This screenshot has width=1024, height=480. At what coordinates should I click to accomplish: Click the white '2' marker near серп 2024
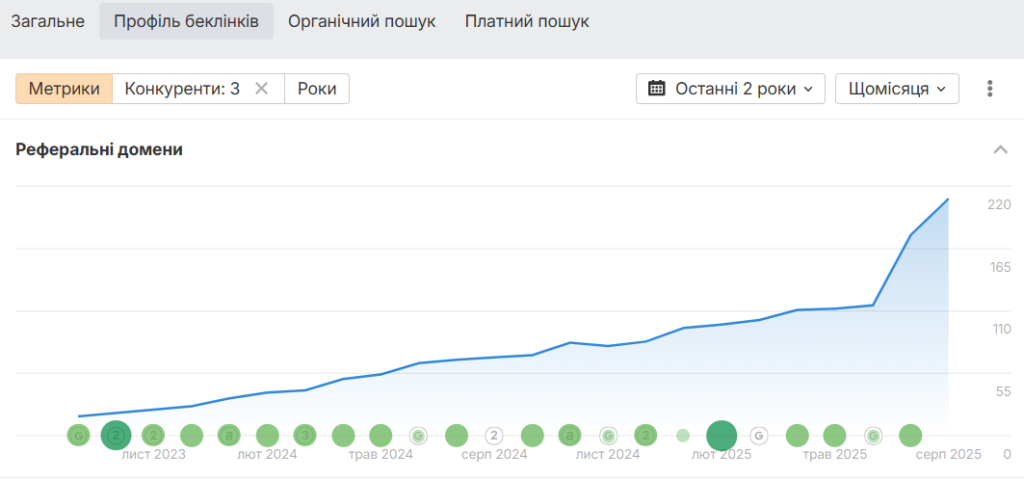(494, 435)
